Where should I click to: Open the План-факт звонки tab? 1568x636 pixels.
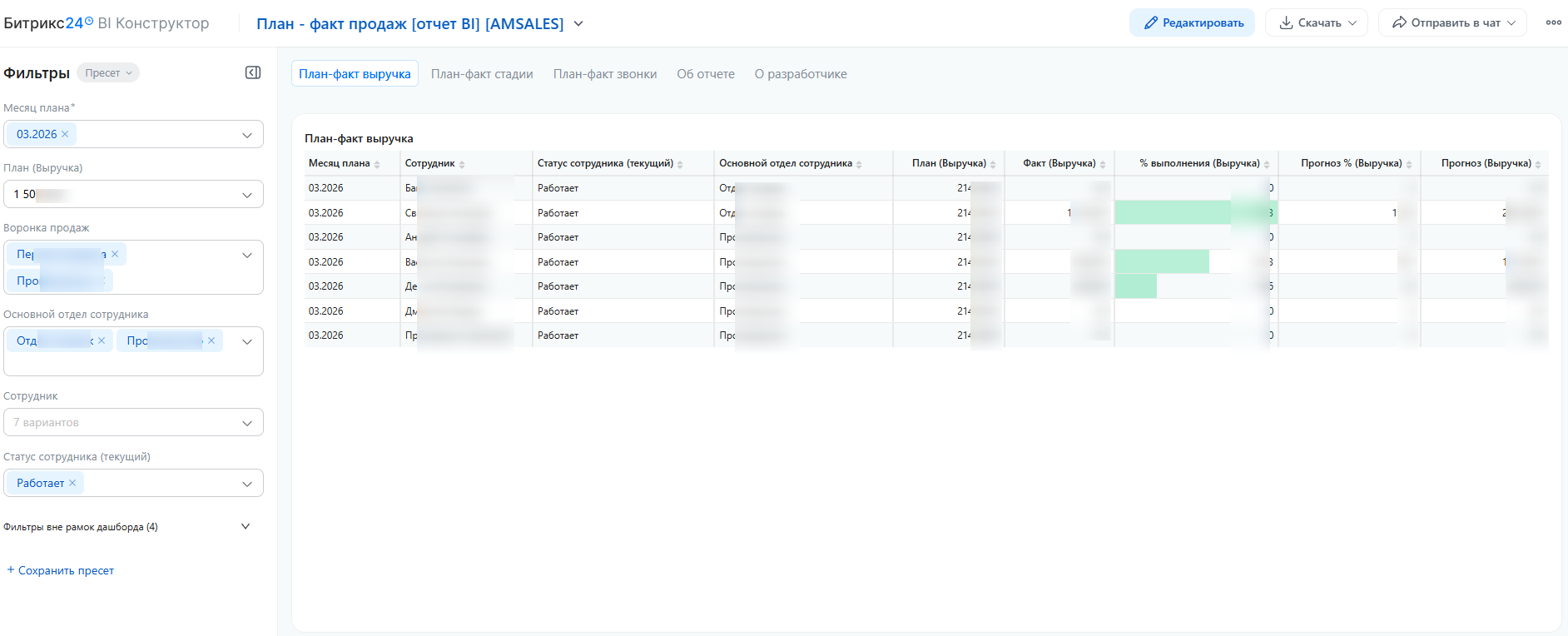tap(605, 74)
